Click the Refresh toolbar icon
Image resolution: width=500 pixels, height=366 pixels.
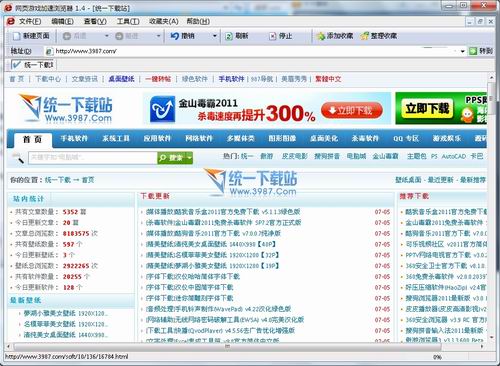228,36
